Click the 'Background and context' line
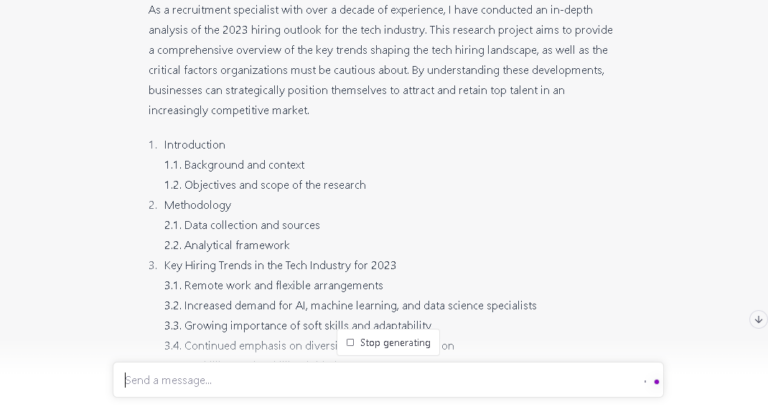Screen dimensions: 768x412 tap(244, 165)
